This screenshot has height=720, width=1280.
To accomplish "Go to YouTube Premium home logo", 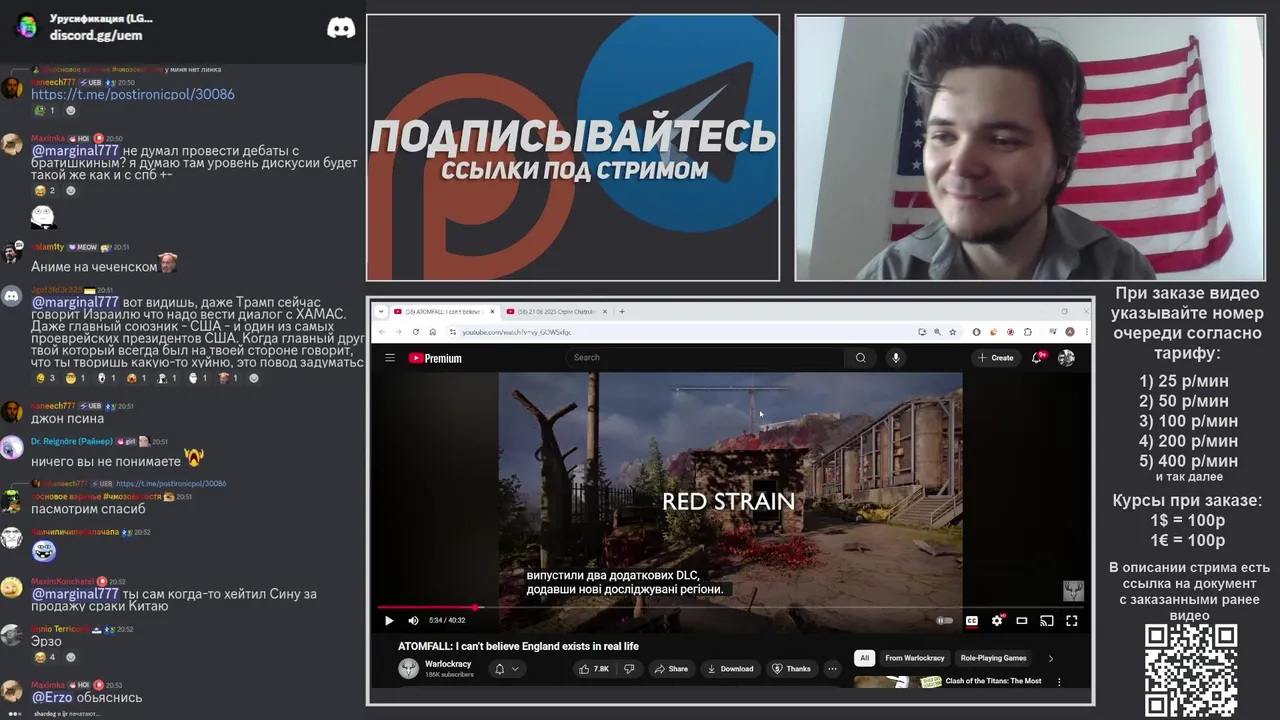I will (435, 358).
